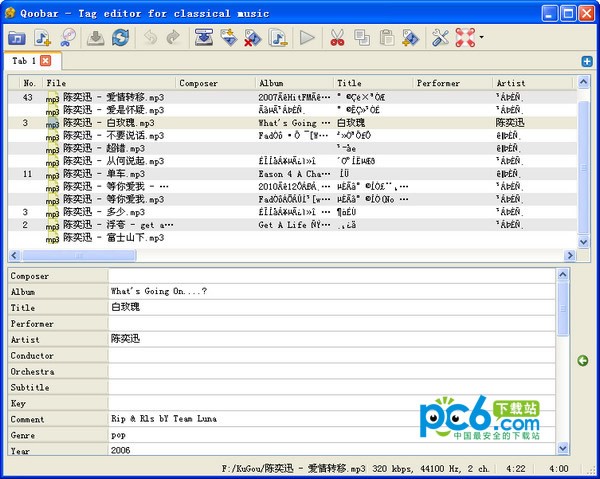Play the selected file
The width and height of the screenshot is (600, 479).
click(307, 38)
